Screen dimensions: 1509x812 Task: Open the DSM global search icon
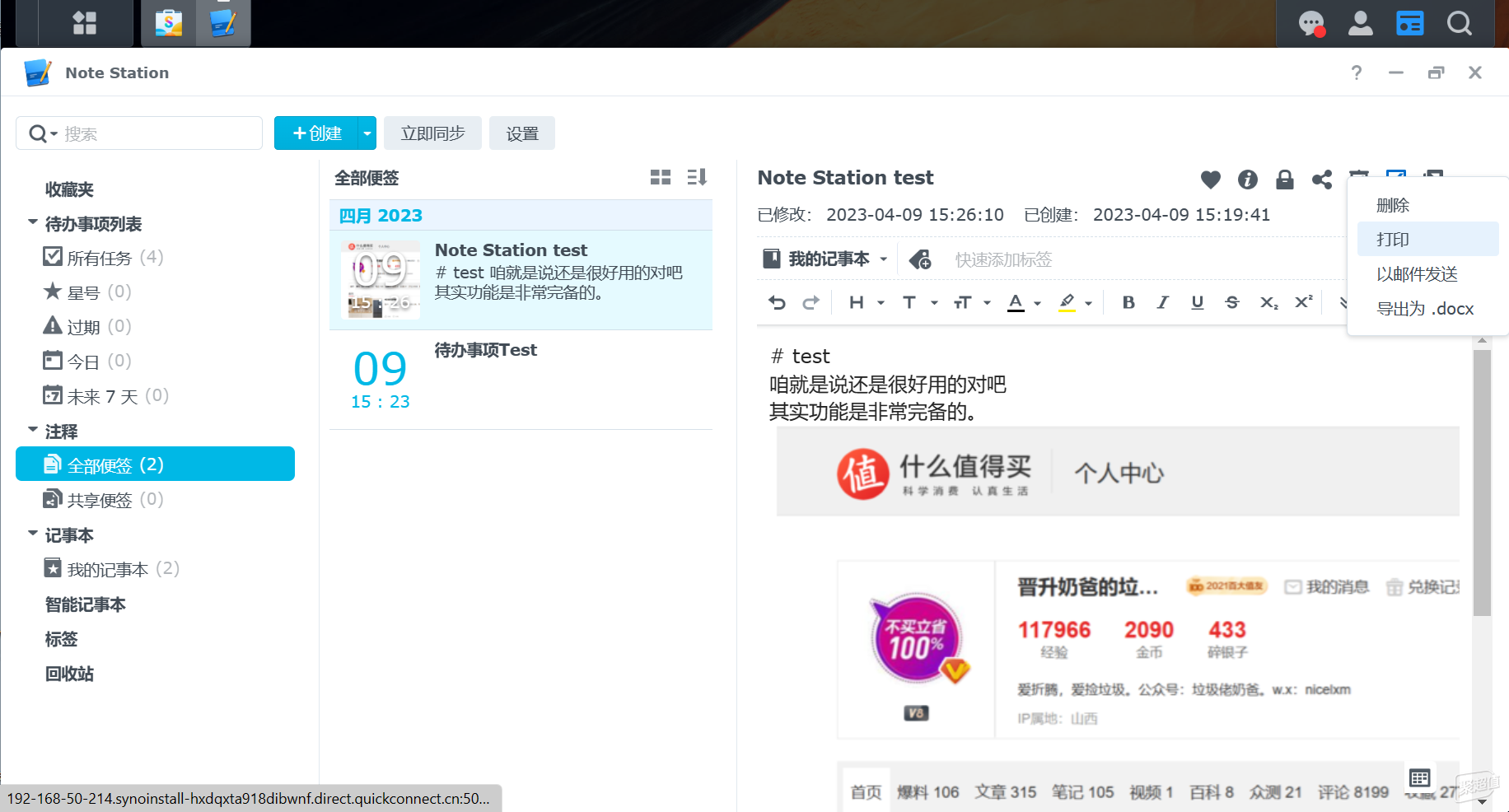(1460, 23)
